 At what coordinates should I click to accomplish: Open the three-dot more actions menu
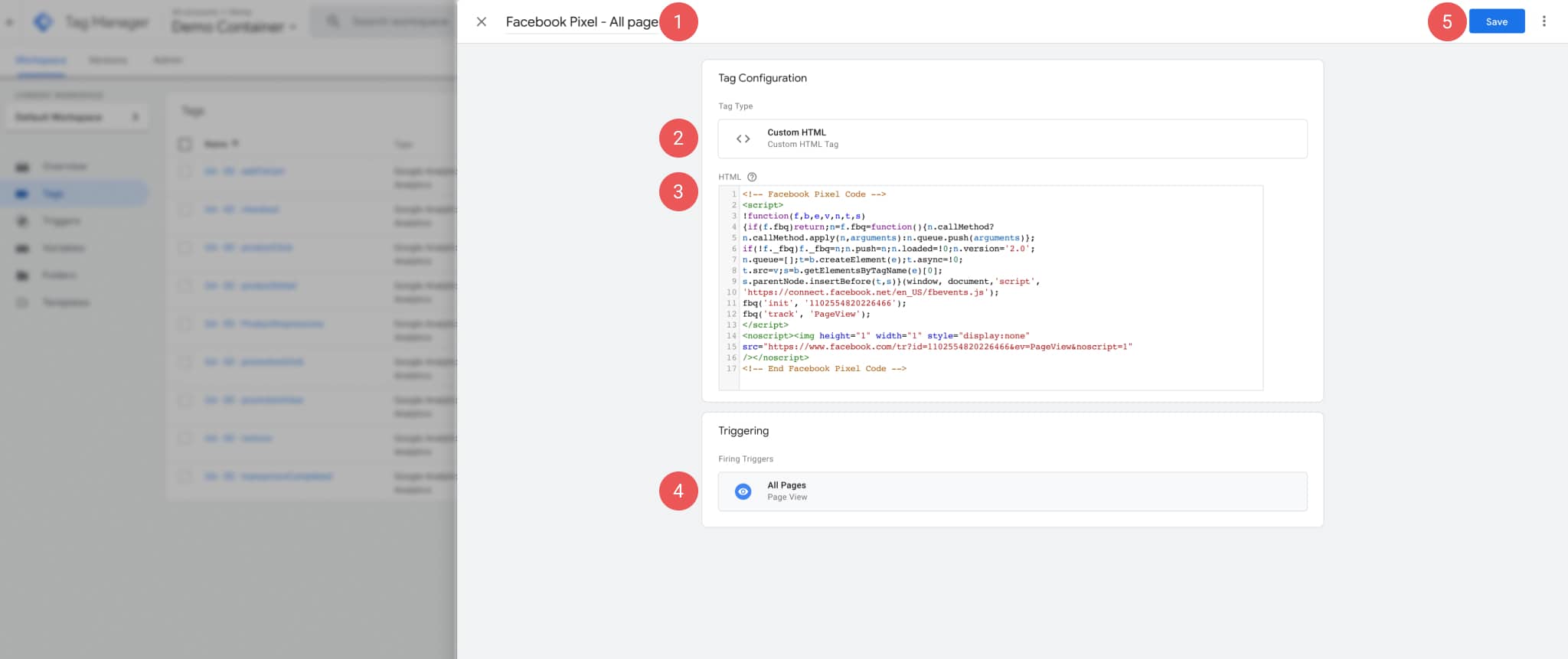tap(1543, 21)
